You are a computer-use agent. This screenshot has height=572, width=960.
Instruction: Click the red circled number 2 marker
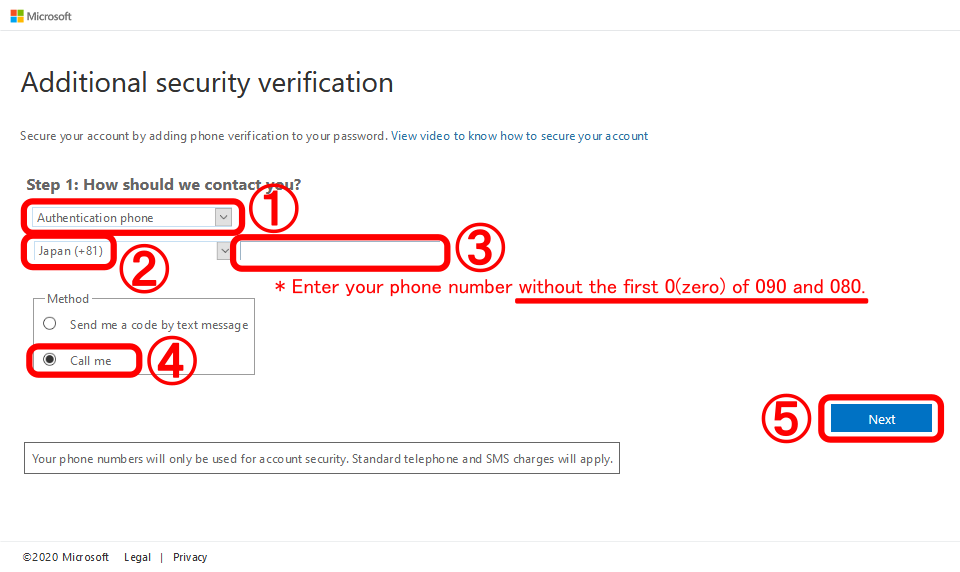[144, 269]
